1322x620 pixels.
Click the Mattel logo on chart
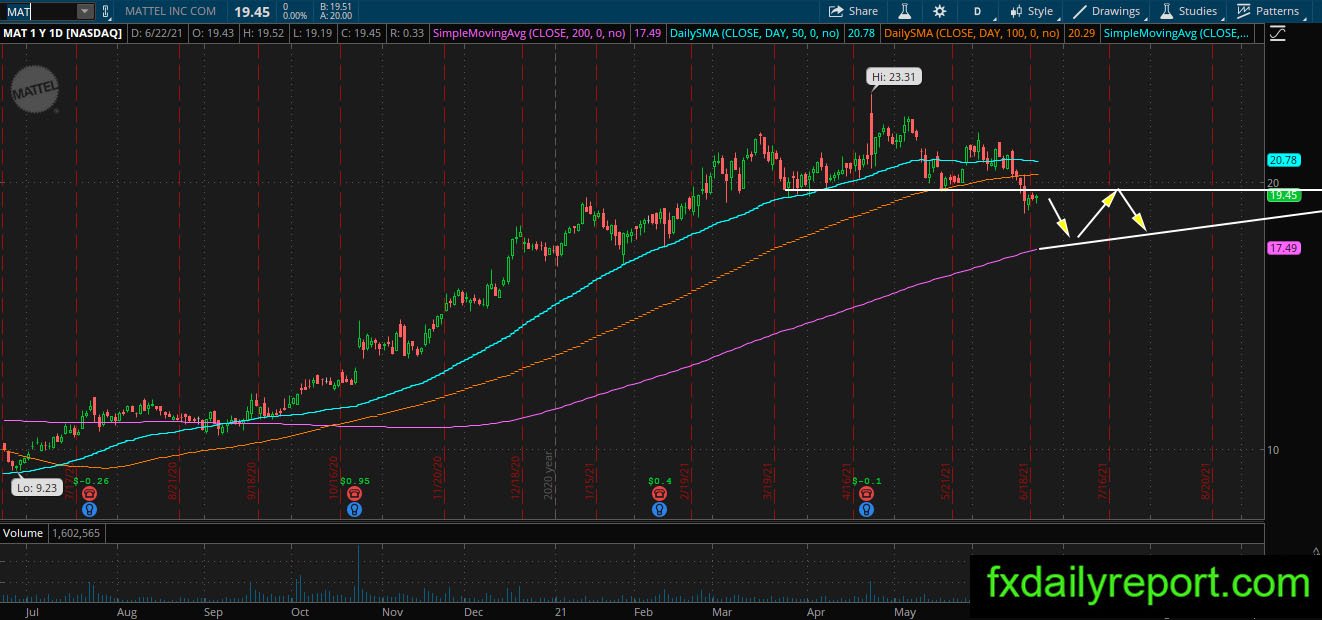coord(33,93)
